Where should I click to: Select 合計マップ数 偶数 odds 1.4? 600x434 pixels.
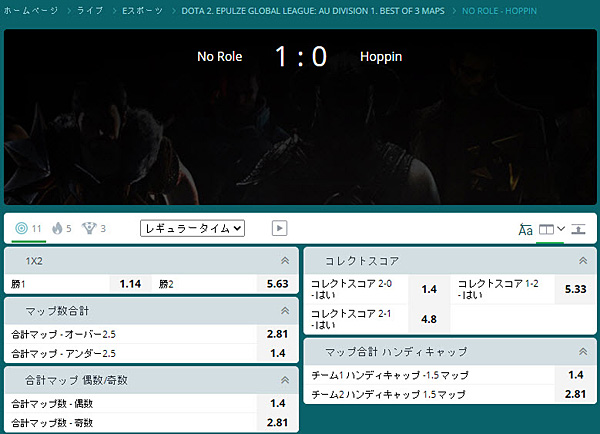[x=277, y=403]
